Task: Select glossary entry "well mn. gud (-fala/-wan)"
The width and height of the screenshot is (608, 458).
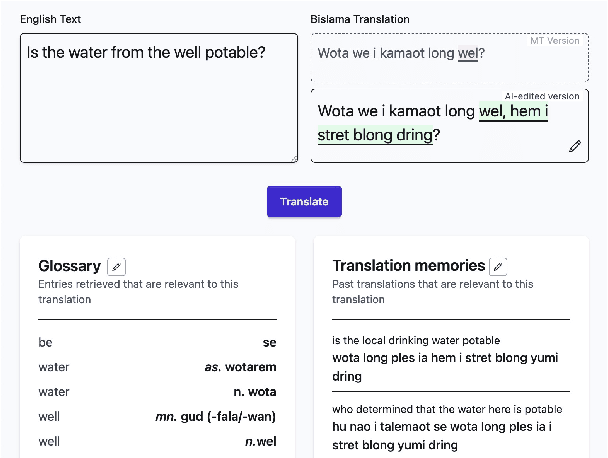Action: 157,416
